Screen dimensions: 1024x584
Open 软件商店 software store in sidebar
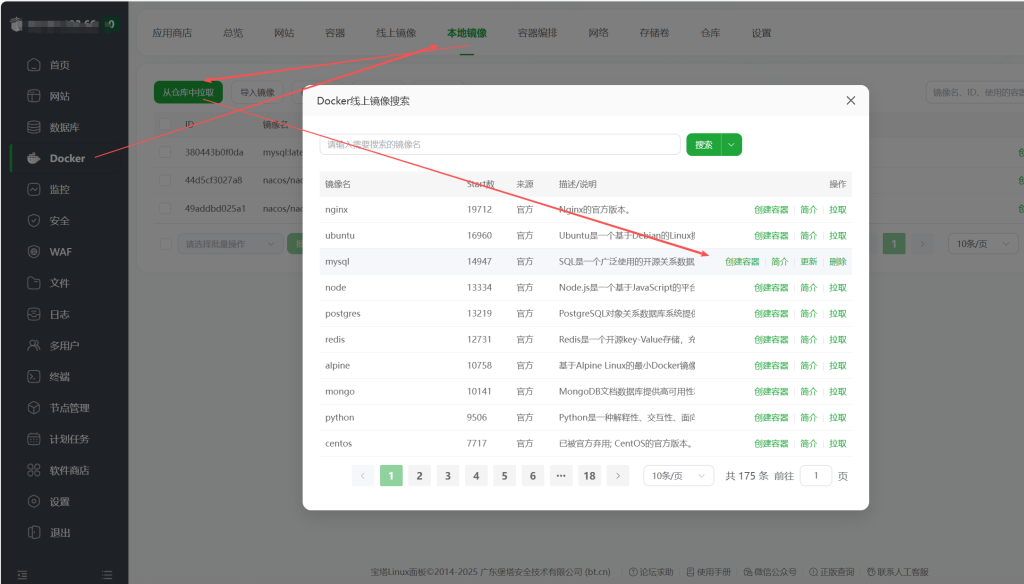[69, 470]
